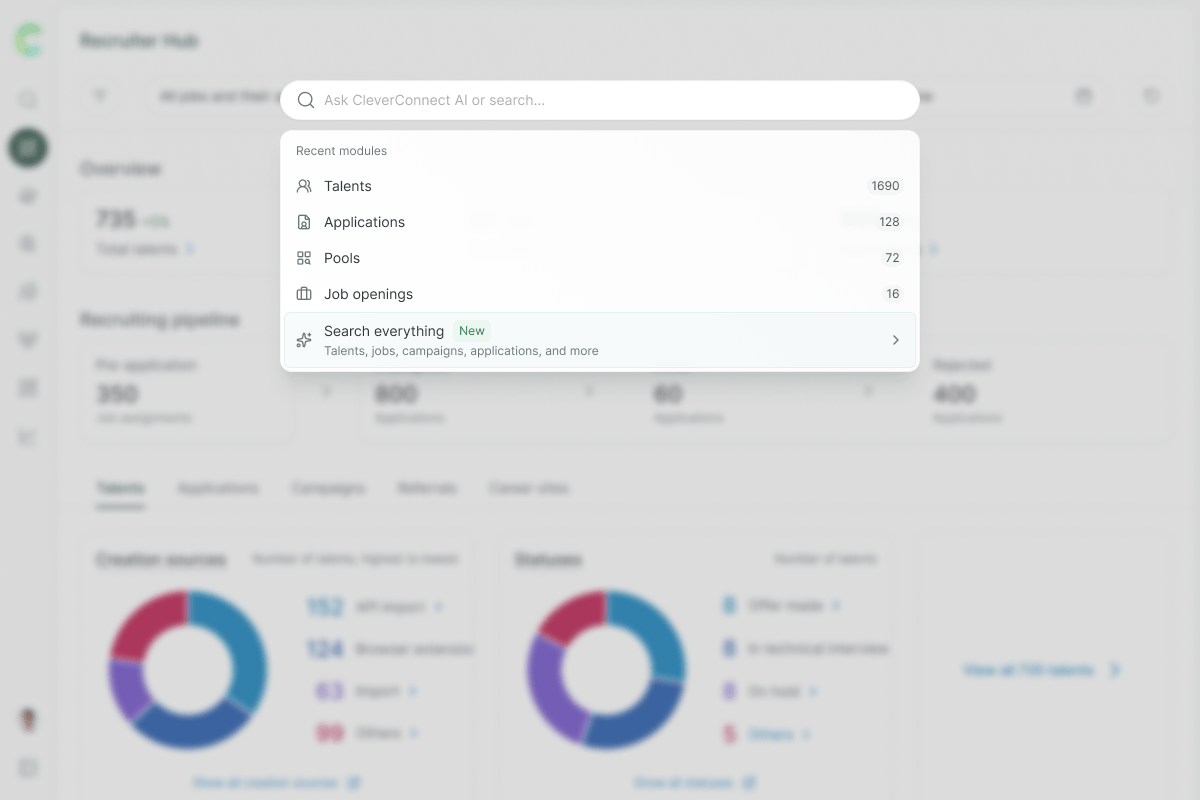Image resolution: width=1200 pixels, height=800 pixels.
Task: Click the Applications document icon
Action: pos(304,222)
